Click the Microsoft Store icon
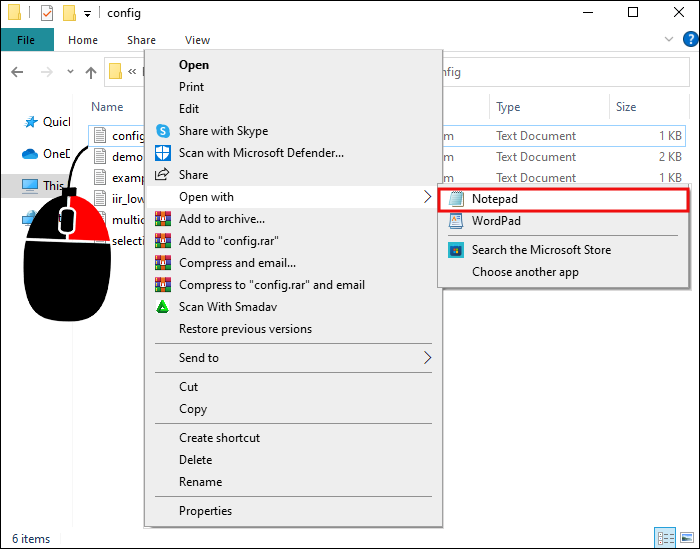700x549 pixels. pyautogui.click(x=456, y=250)
